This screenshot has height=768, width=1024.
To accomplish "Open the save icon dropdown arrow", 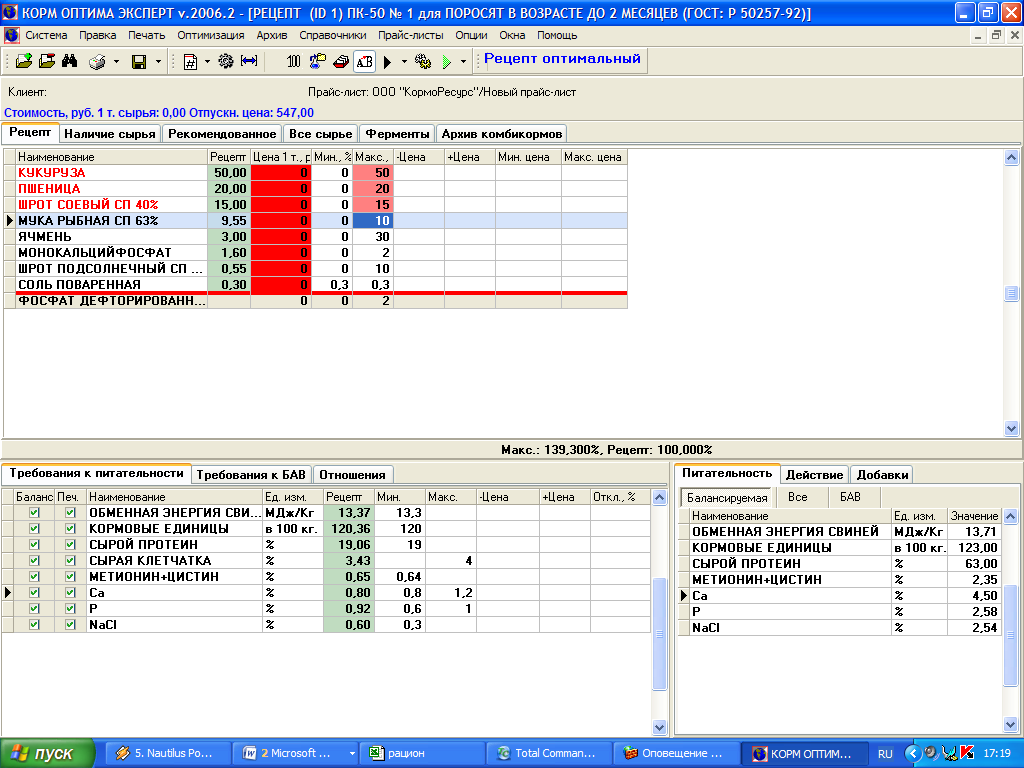I will coord(158,62).
